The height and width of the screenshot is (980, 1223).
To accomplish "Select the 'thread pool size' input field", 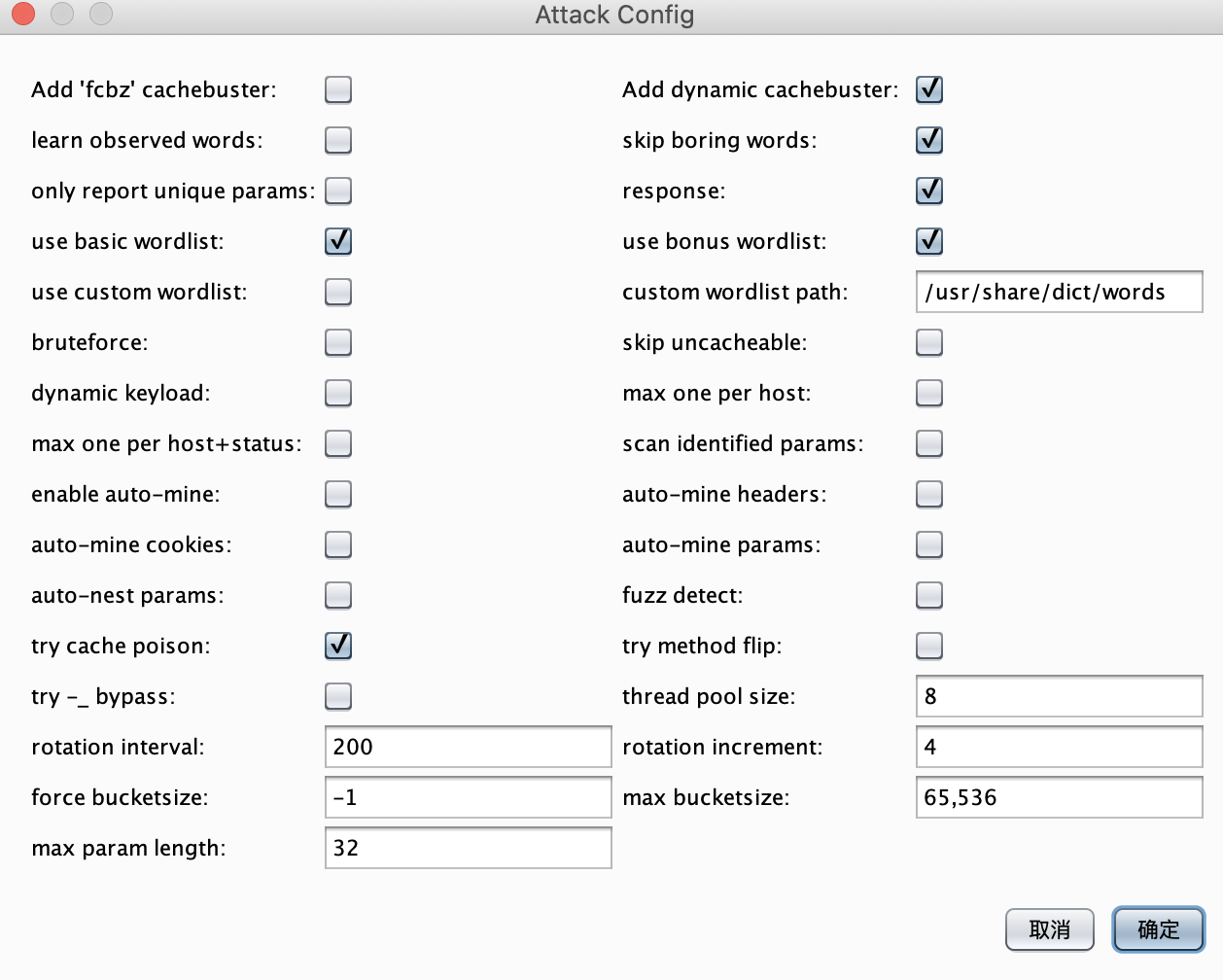I will (1058, 695).
